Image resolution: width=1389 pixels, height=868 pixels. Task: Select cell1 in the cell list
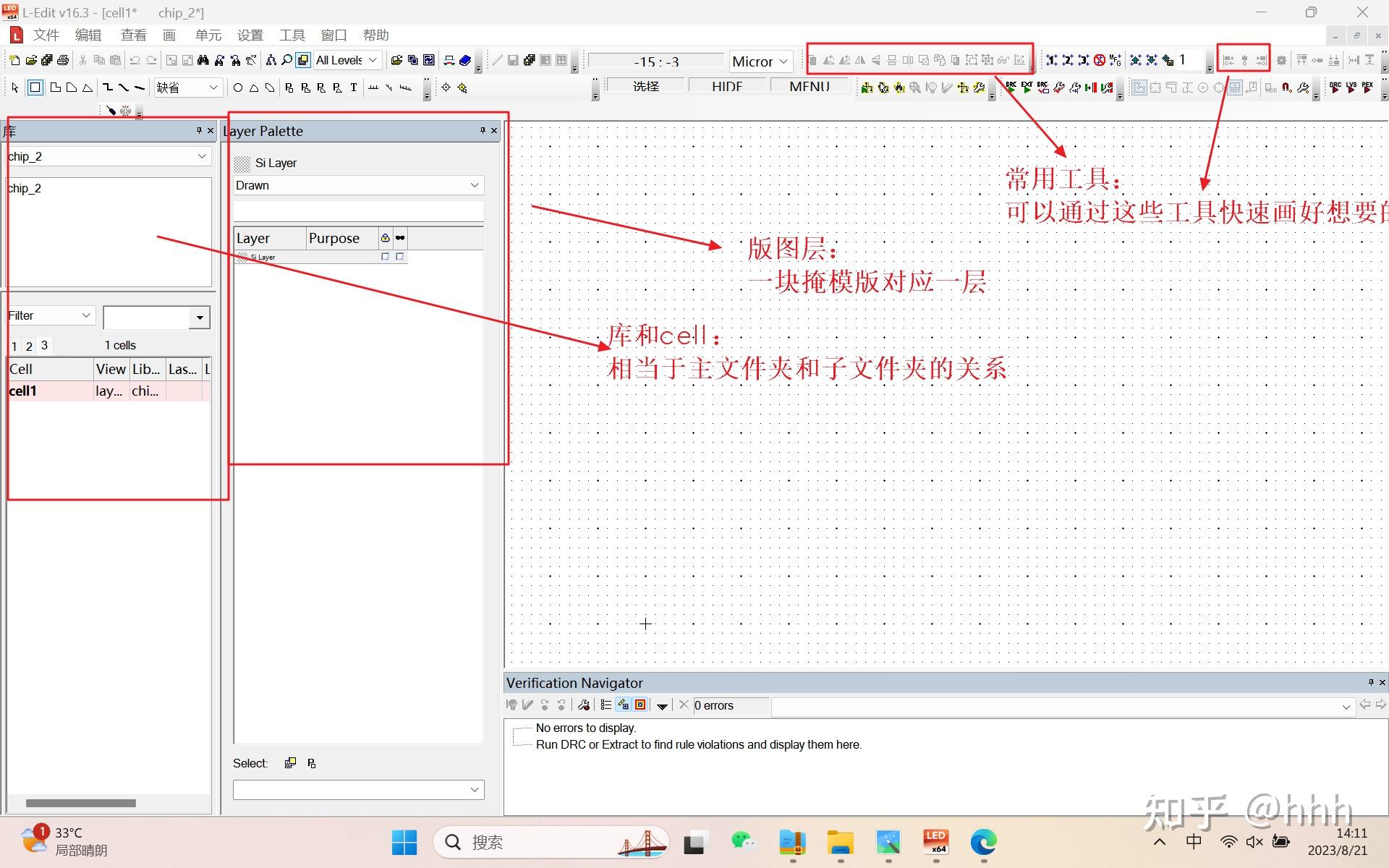[23, 391]
